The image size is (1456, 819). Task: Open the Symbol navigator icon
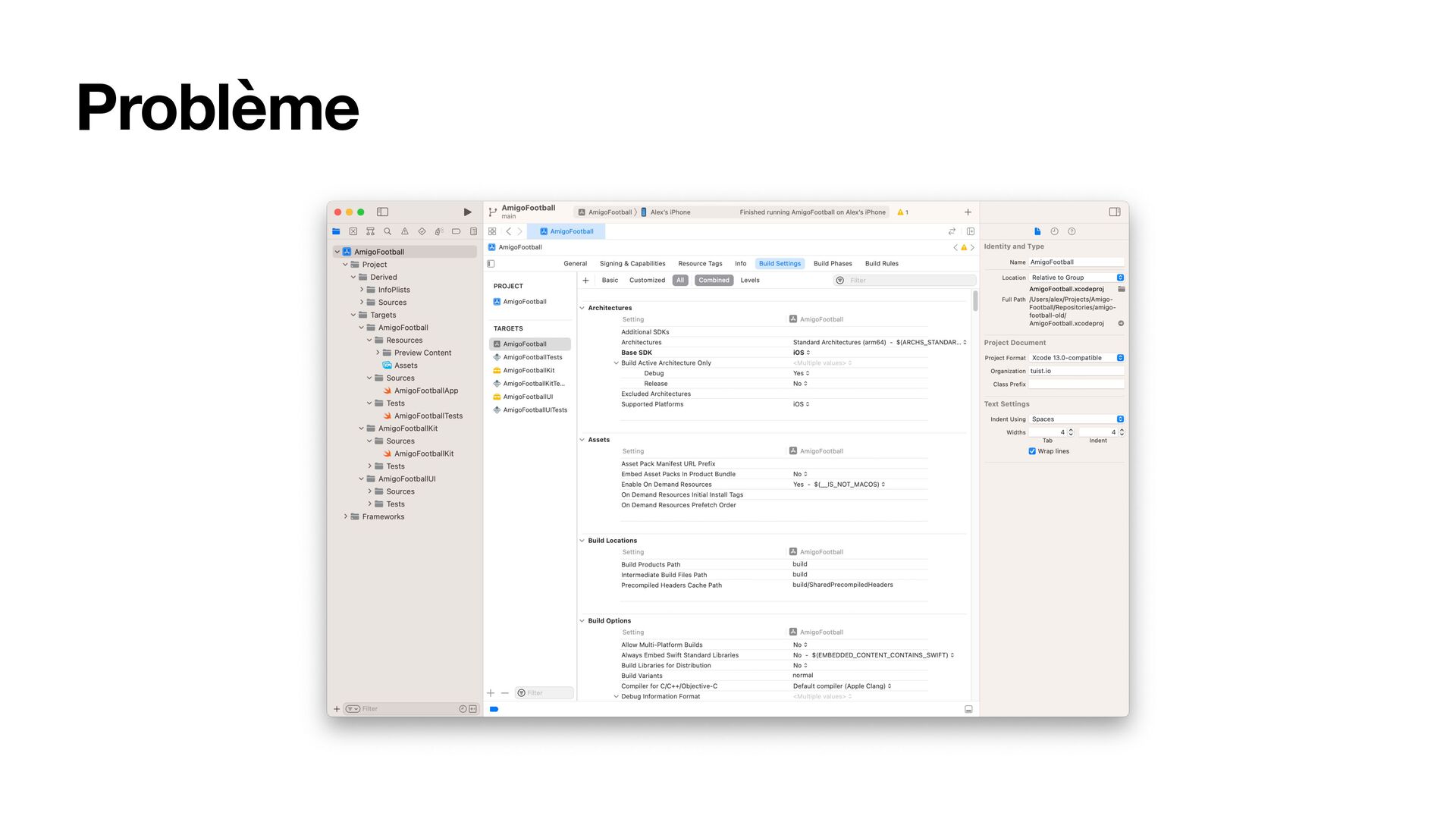(370, 231)
